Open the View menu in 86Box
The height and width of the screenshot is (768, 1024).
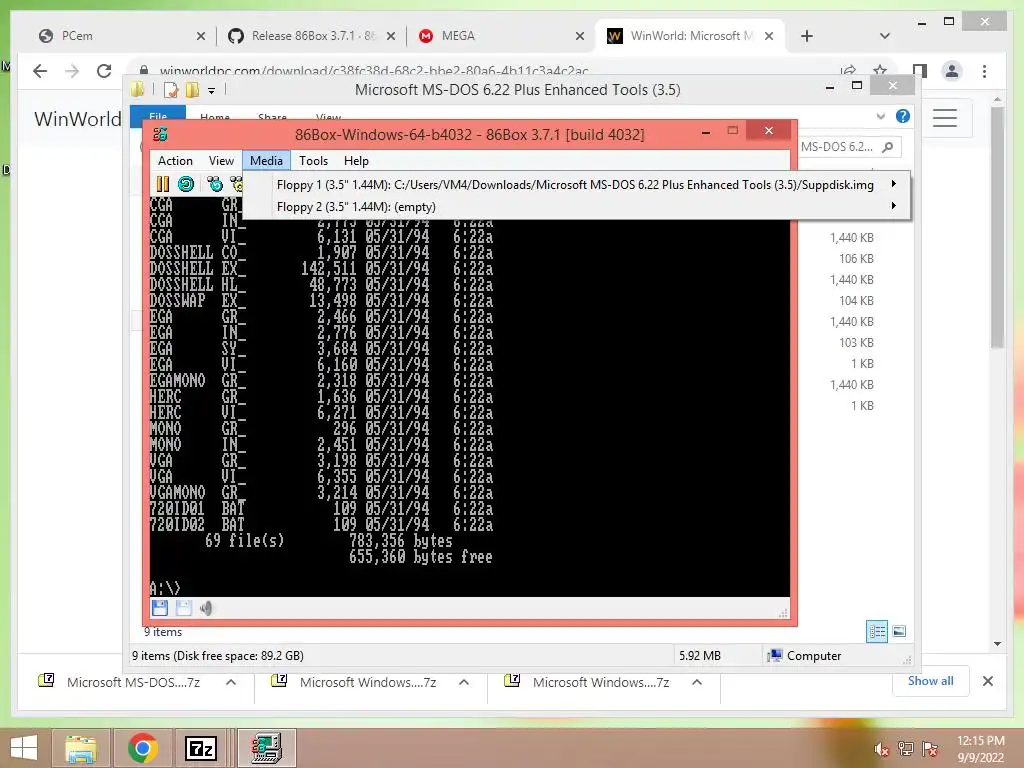pyautogui.click(x=221, y=161)
